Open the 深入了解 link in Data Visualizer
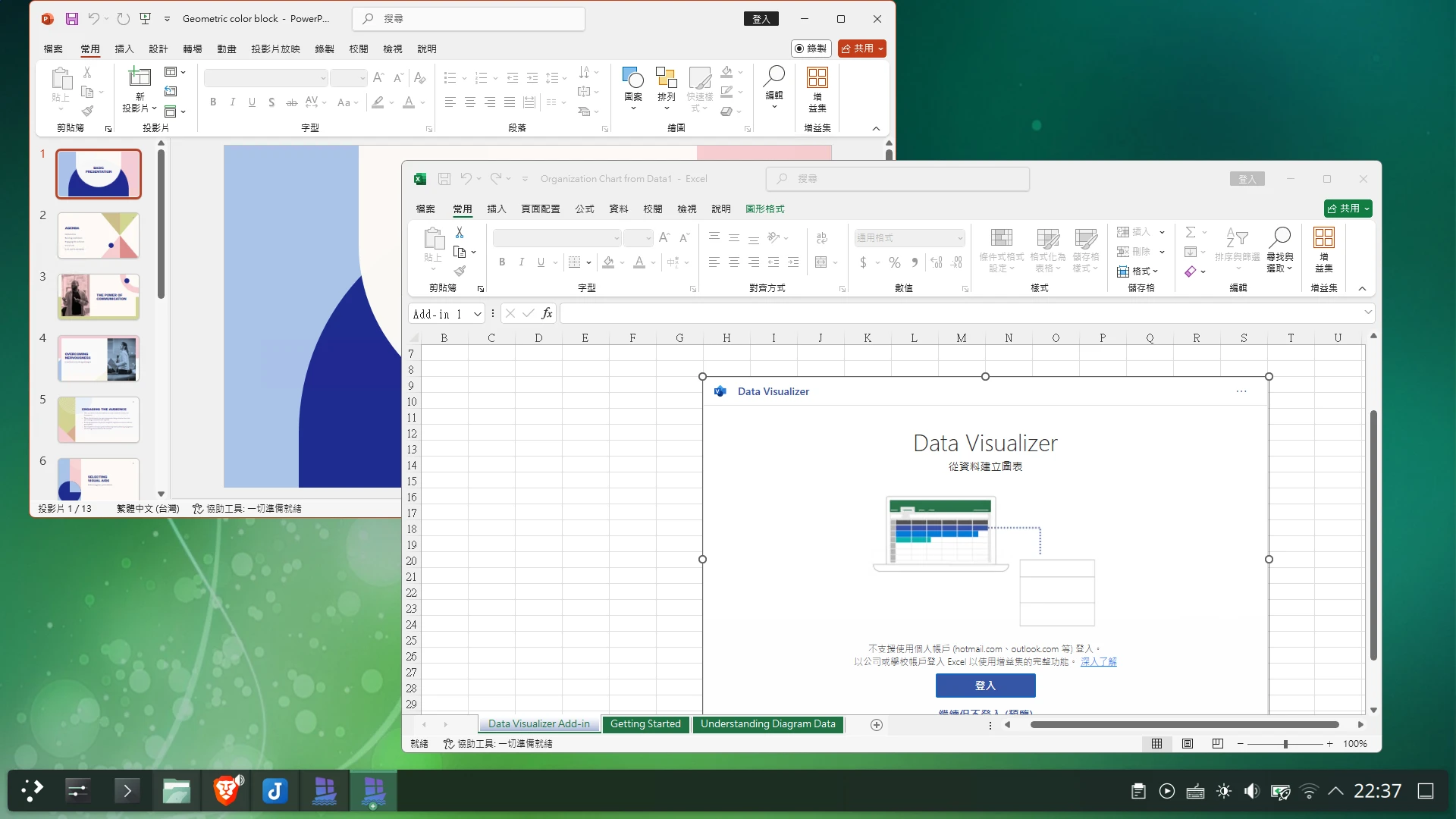 [1100, 661]
